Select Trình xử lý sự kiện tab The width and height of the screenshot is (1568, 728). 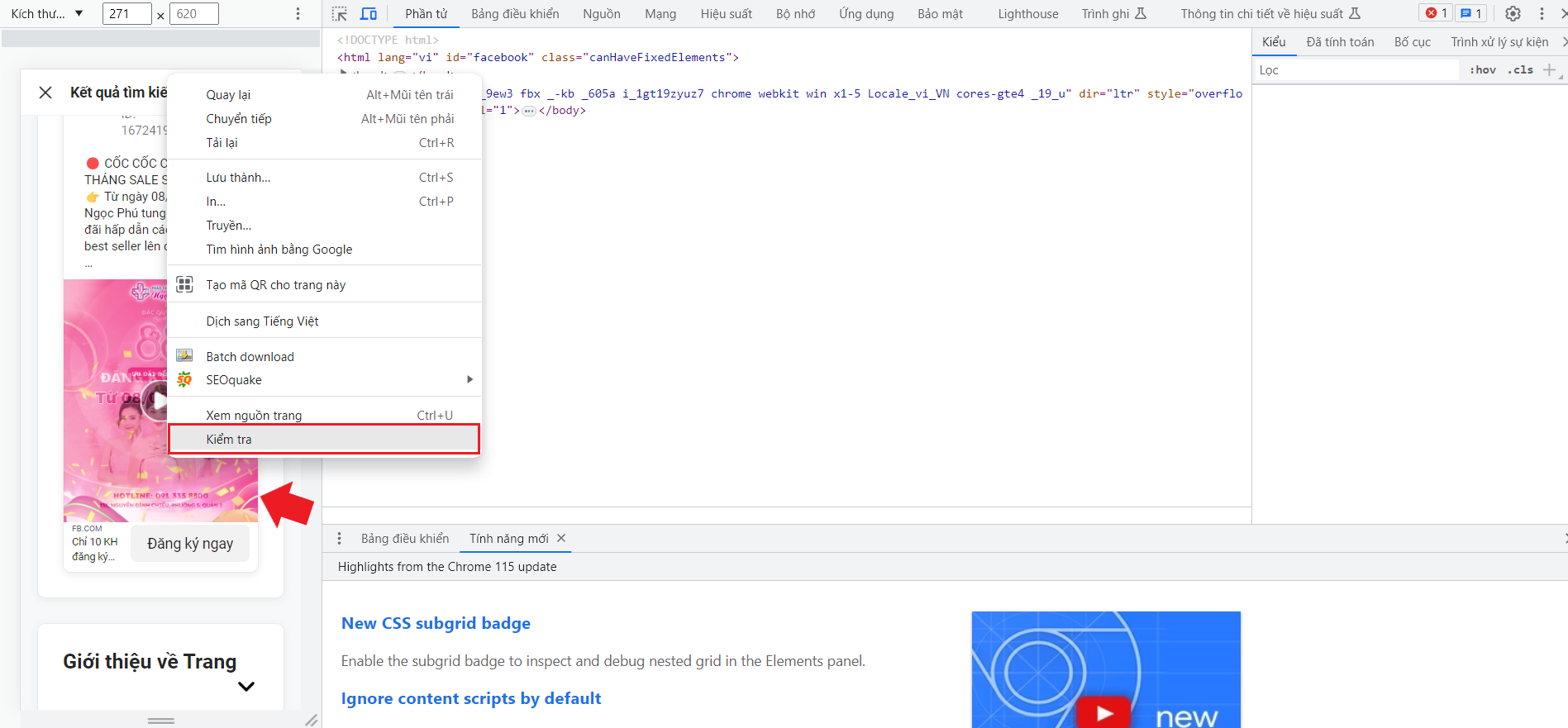1499,42
